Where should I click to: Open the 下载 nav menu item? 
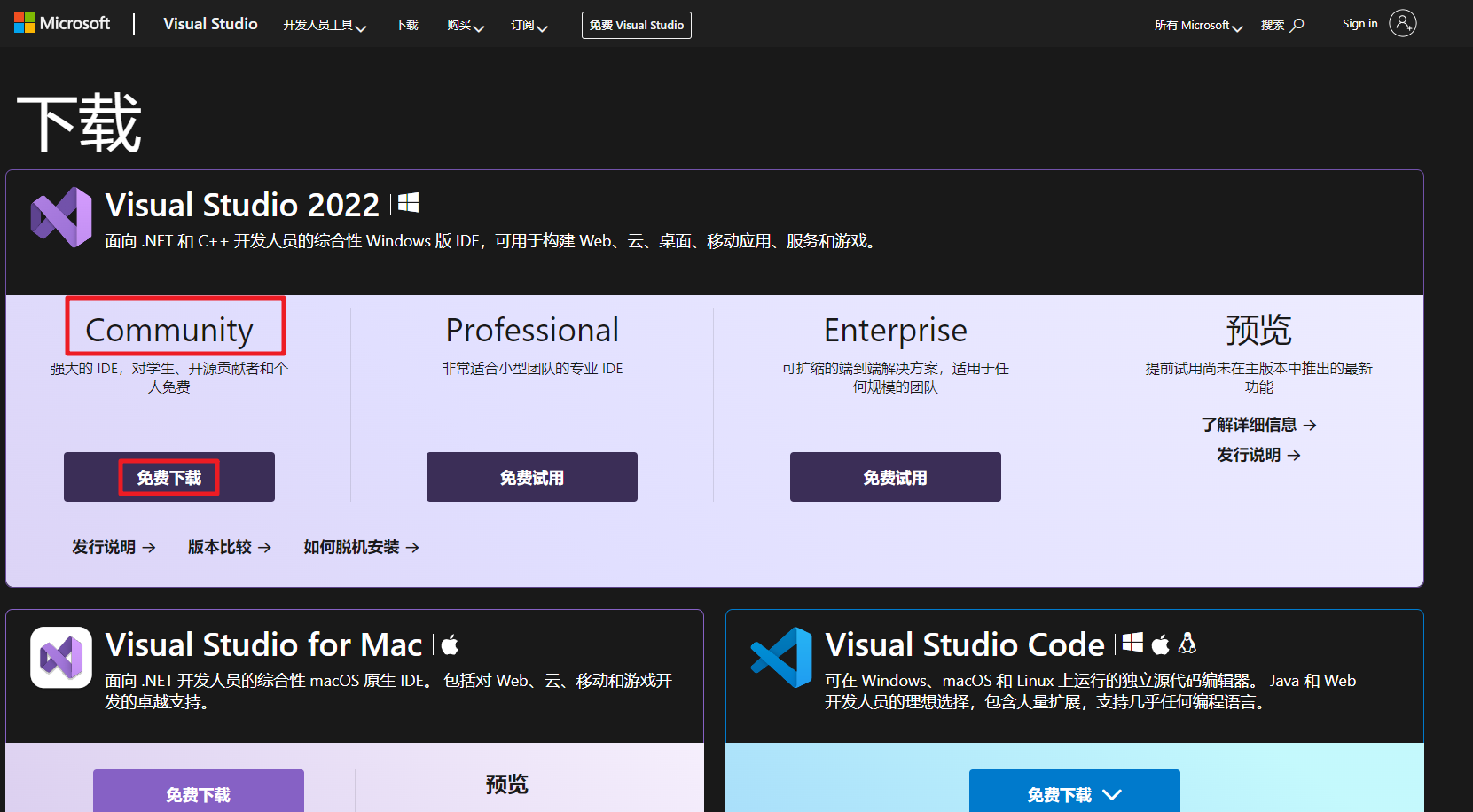coord(407,25)
